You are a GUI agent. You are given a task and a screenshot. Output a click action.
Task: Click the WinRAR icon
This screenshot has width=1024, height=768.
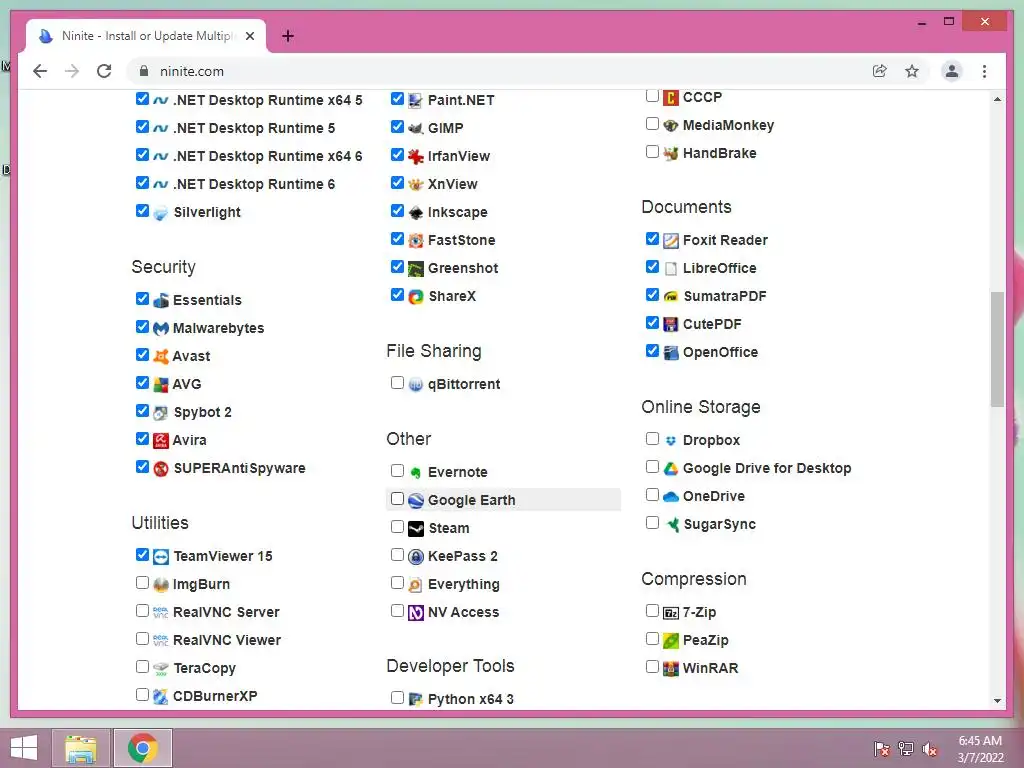click(x=671, y=669)
